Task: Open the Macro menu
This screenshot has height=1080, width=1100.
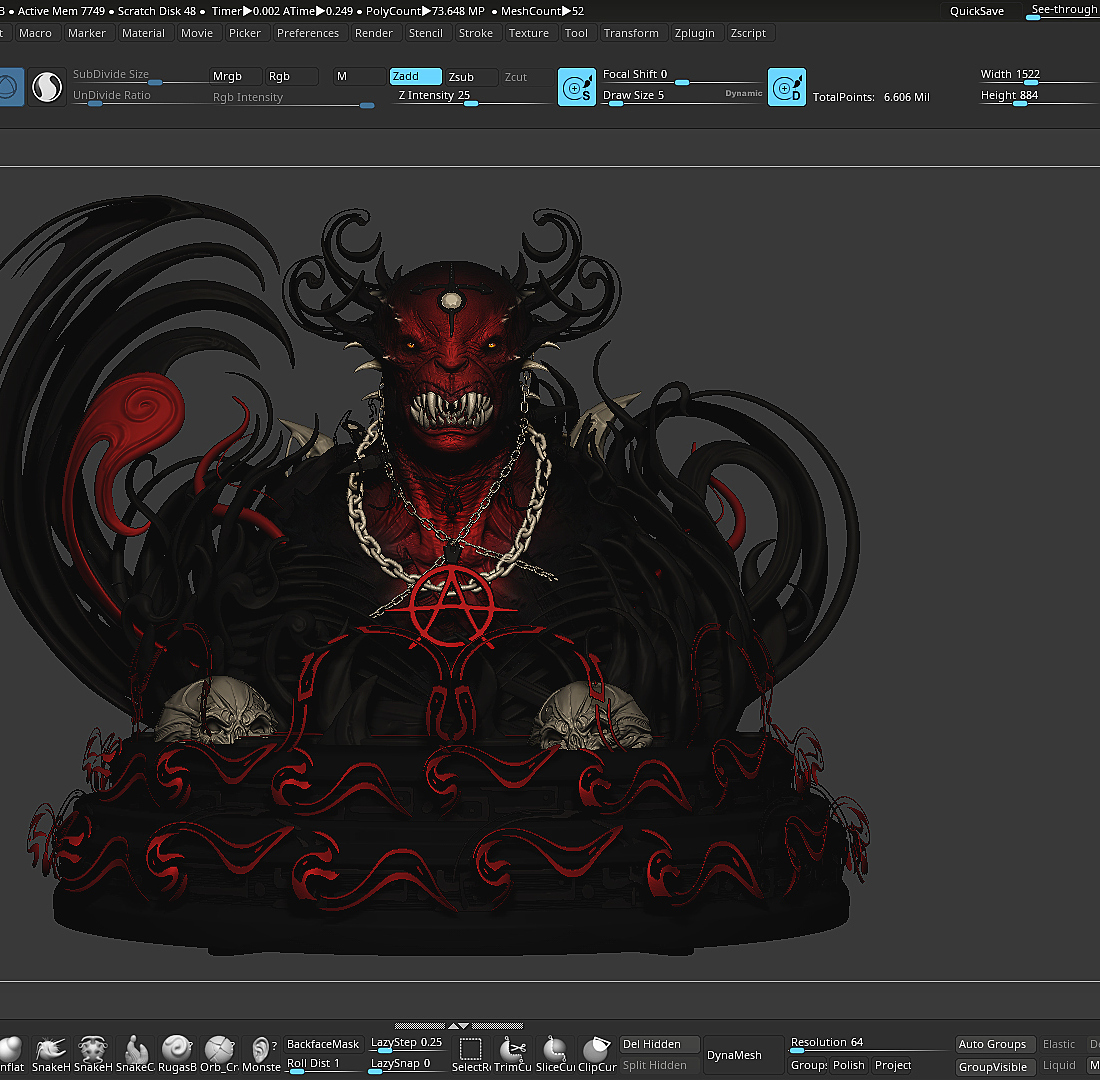Action: coord(35,33)
